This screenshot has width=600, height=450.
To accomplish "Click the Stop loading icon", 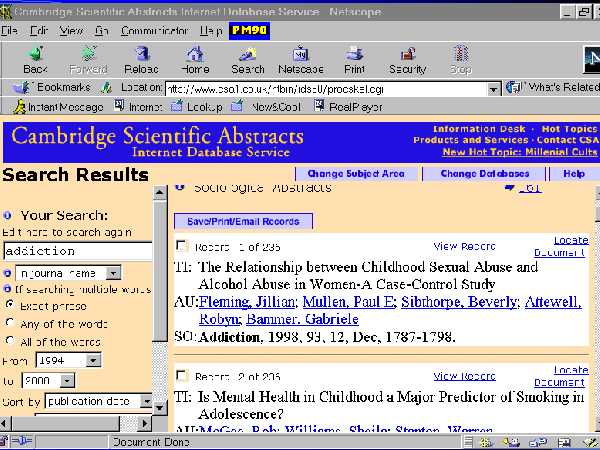I will coord(461,60).
